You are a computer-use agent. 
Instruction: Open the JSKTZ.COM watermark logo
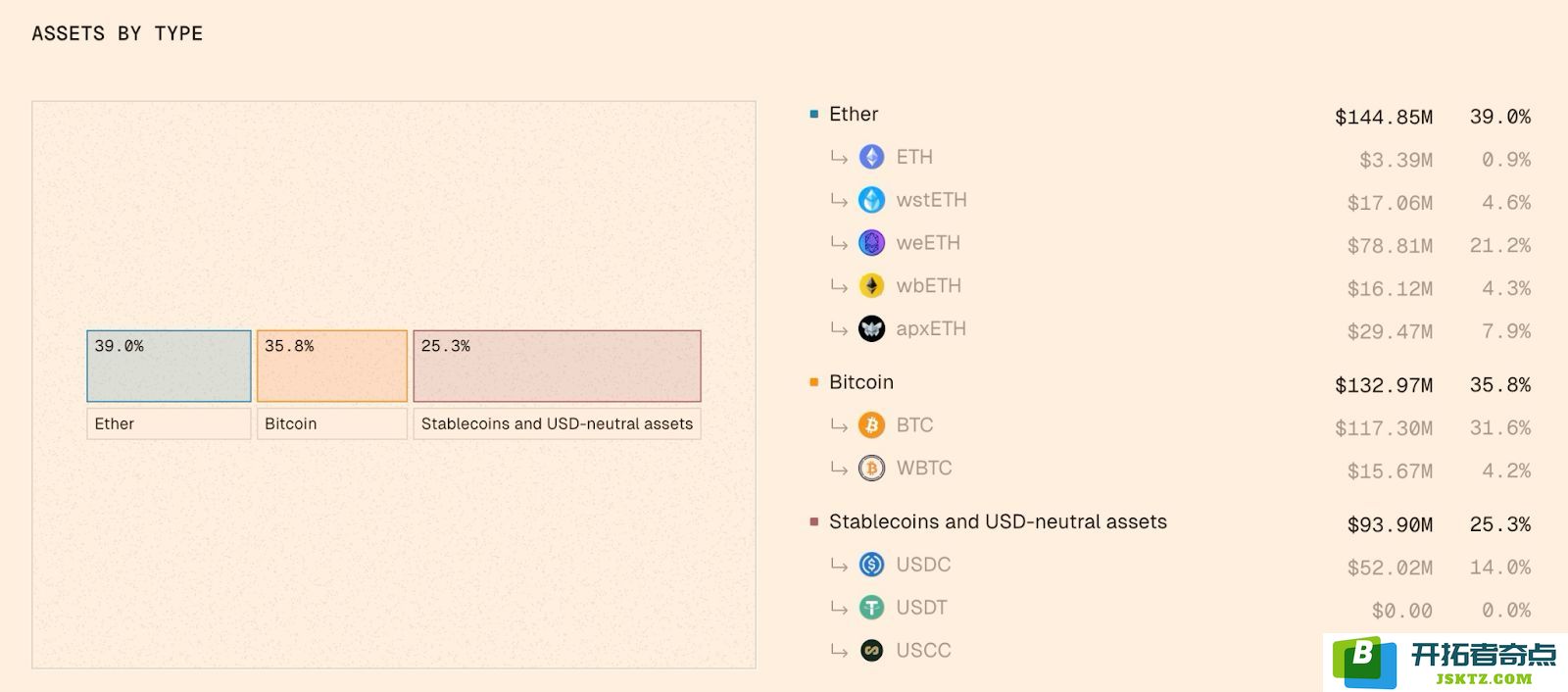[x=1445, y=663]
